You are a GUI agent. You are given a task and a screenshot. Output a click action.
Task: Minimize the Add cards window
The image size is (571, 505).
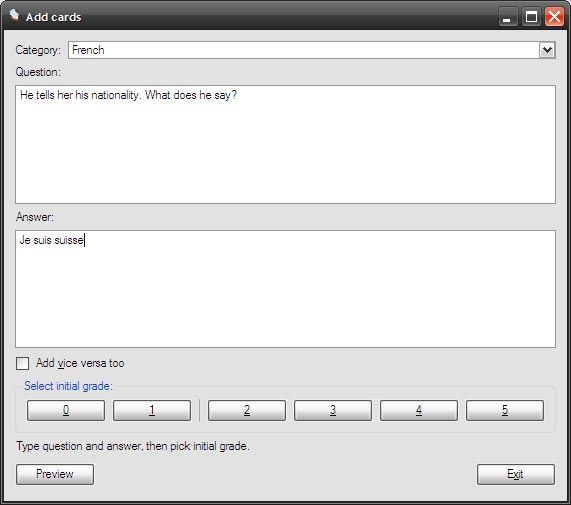(x=508, y=17)
